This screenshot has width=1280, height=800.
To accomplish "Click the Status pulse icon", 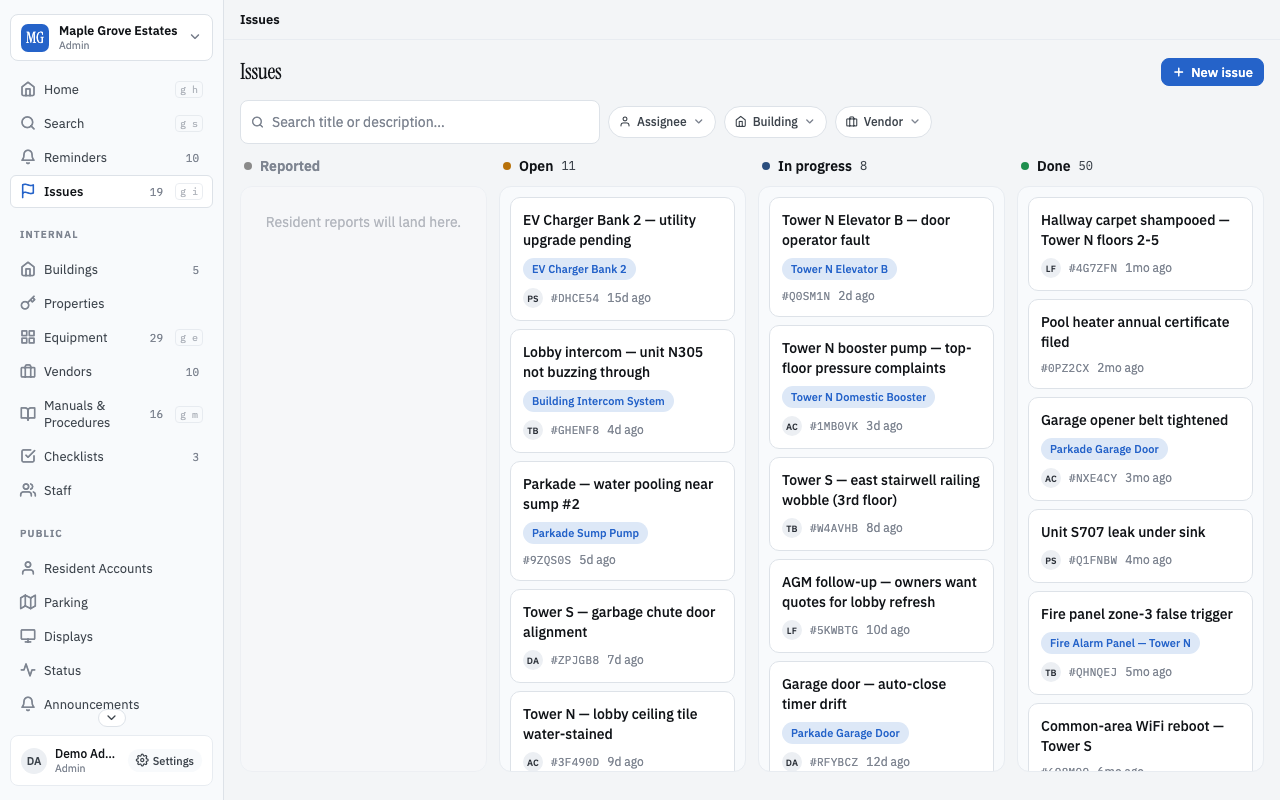I will click(x=28, y=670).
